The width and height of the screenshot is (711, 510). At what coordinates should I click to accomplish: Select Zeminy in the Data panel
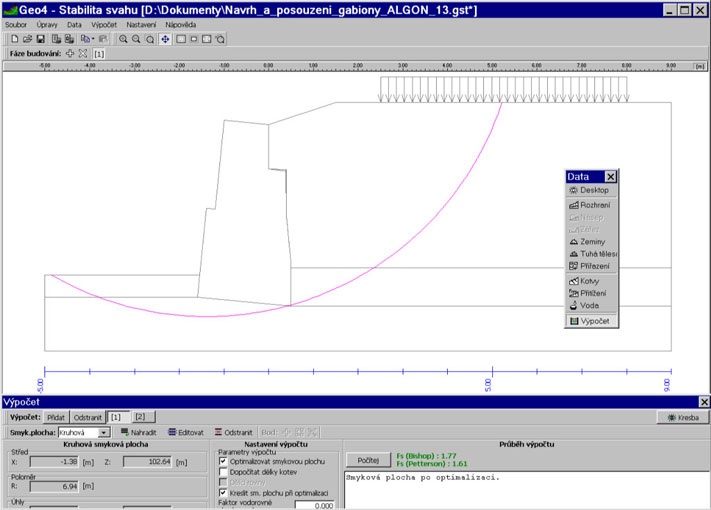[x=591, y=242]
